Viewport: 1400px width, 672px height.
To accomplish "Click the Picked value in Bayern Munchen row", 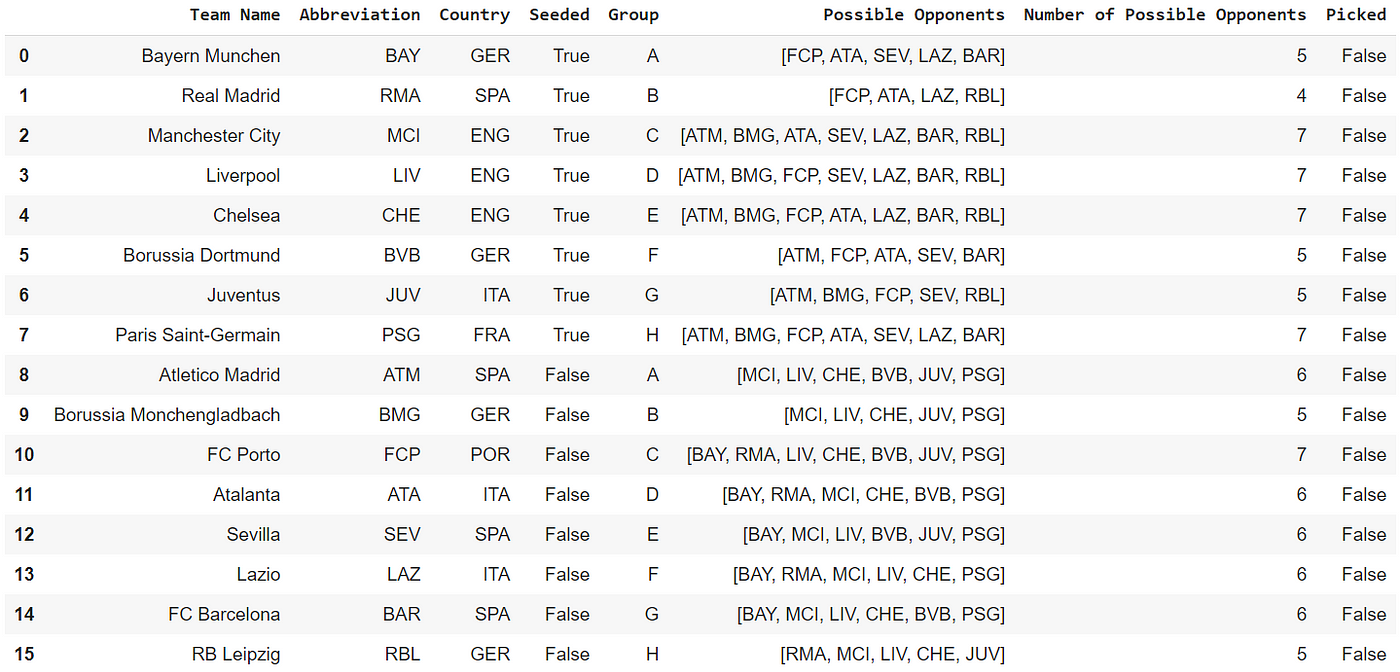I will 1364,56.
